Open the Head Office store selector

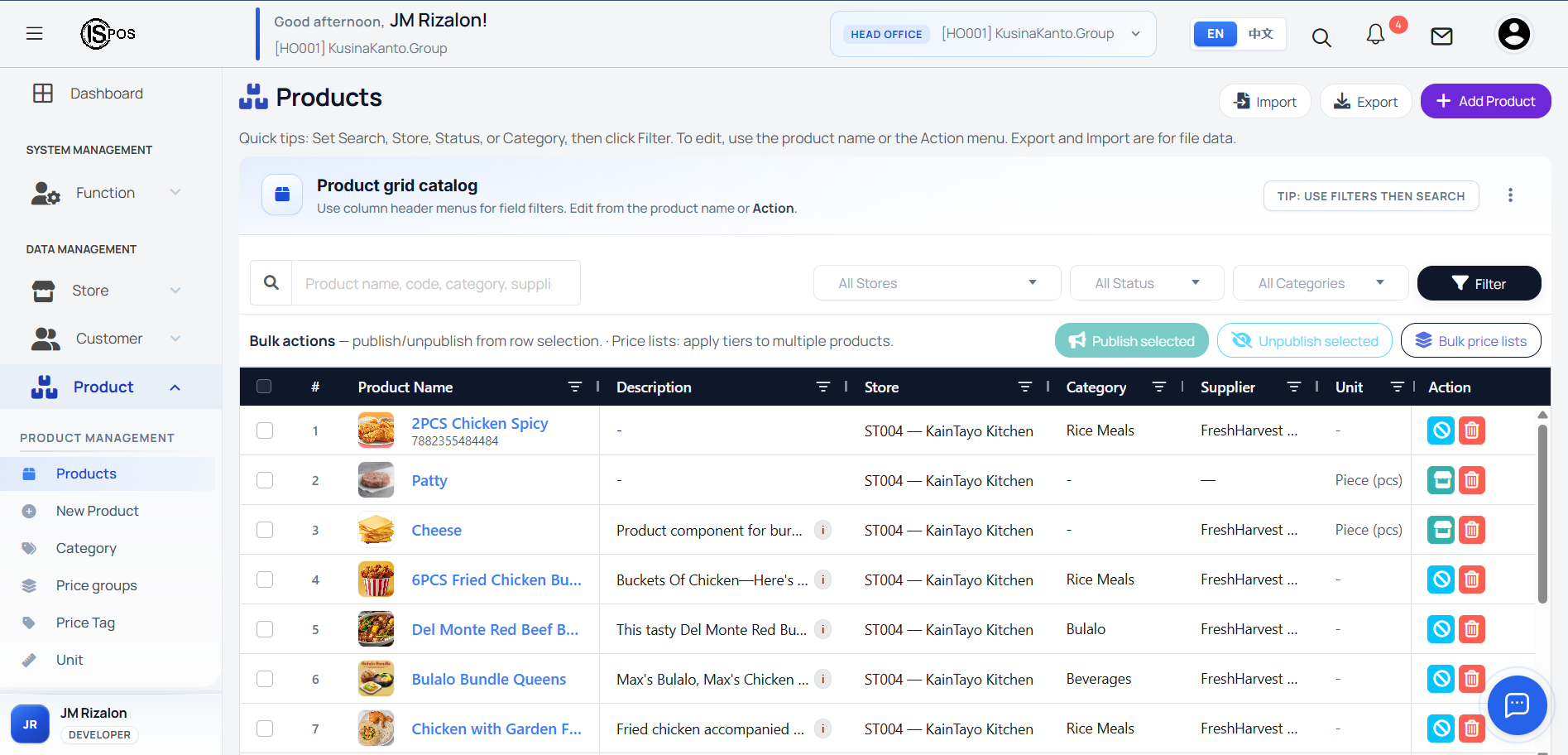[993, 34]
